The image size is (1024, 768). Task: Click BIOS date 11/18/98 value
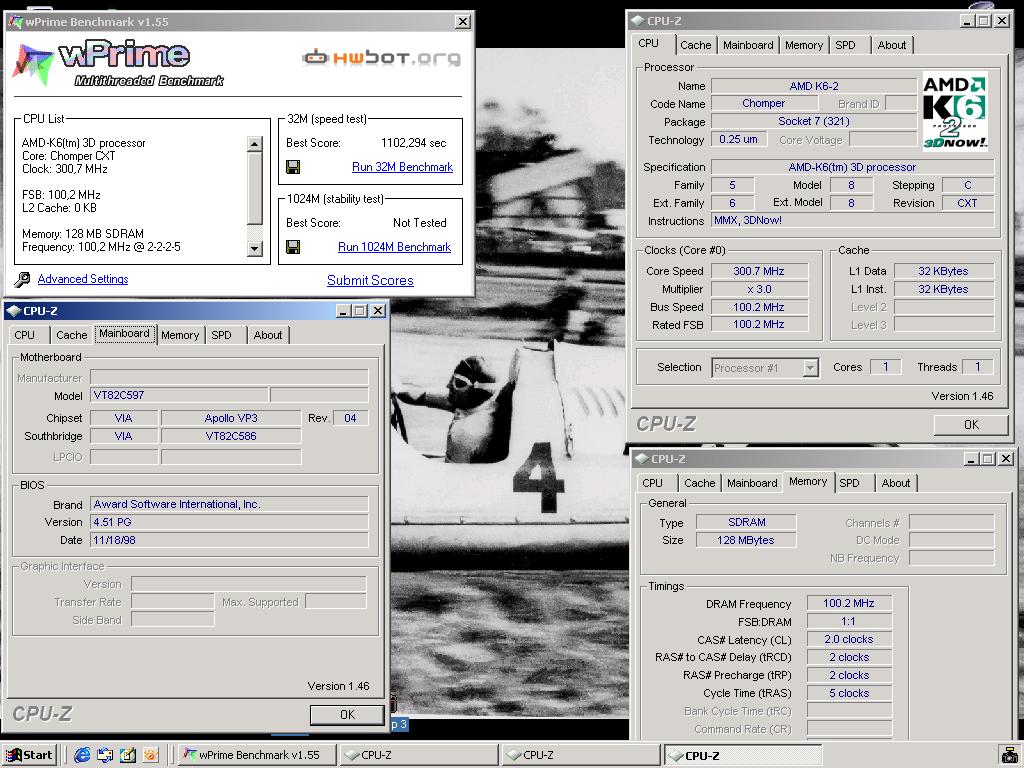(229, 540)
